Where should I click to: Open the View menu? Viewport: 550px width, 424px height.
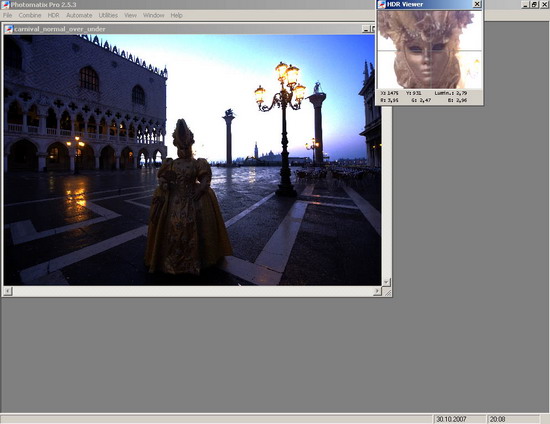(130, 15)
